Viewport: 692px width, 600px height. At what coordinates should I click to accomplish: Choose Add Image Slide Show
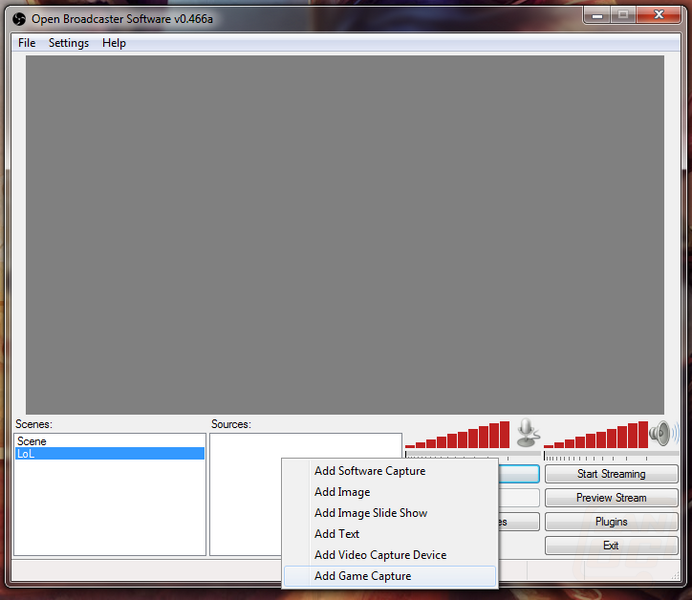pos(370,513)
